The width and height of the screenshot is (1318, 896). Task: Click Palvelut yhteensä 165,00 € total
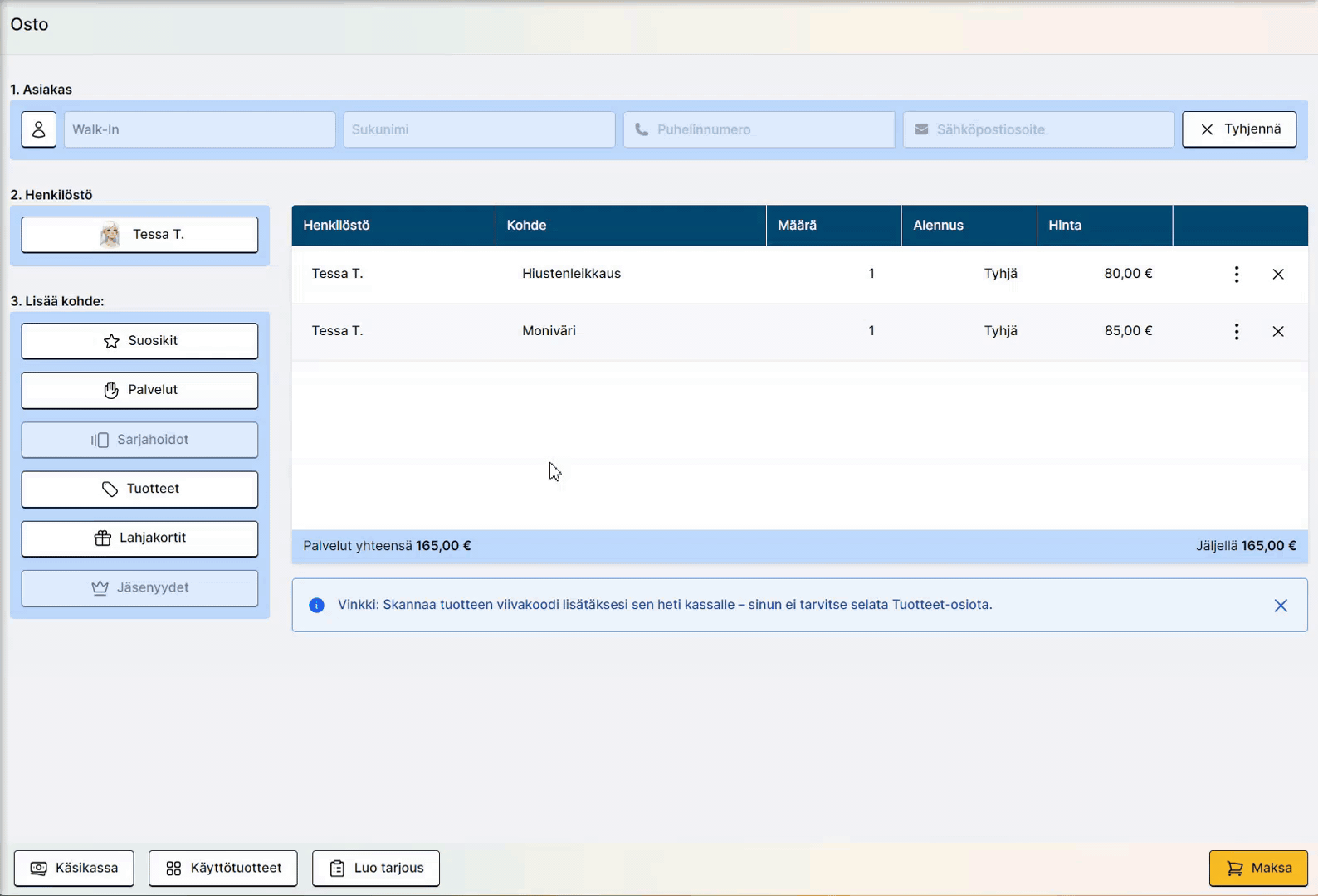click(x=387, y=546)
